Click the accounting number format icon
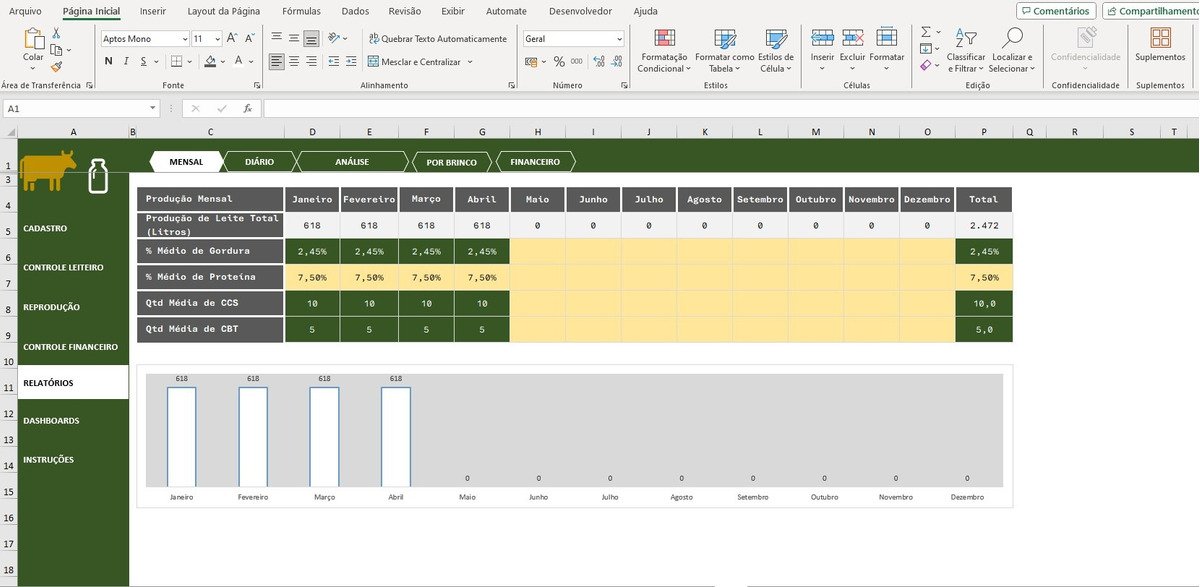Screen dimensions: 1200x587 [531, 61]
